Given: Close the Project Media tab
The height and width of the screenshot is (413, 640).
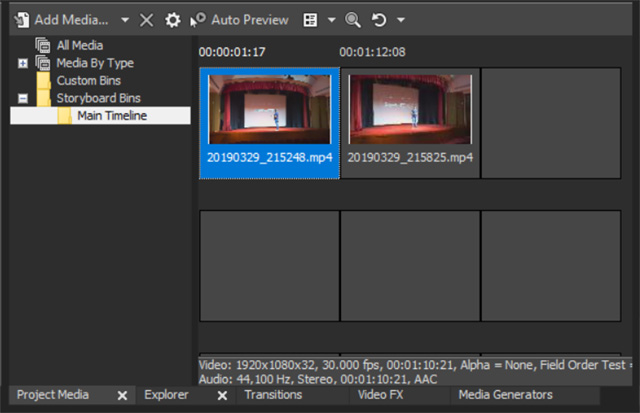Looking at the screenshot, I should pos(122,395).
